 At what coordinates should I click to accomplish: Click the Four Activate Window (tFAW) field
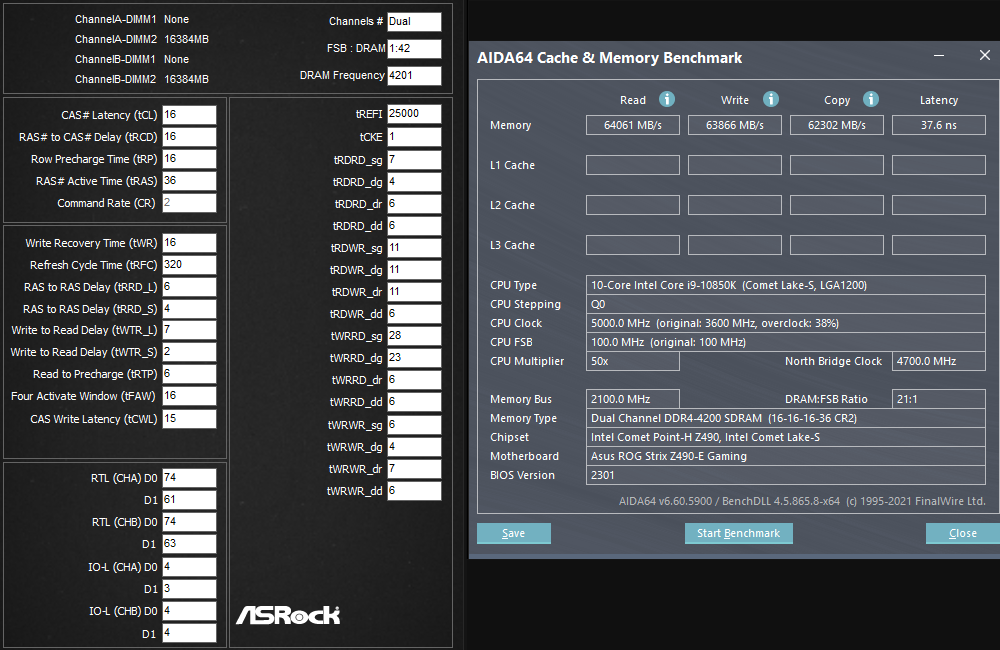189,396
